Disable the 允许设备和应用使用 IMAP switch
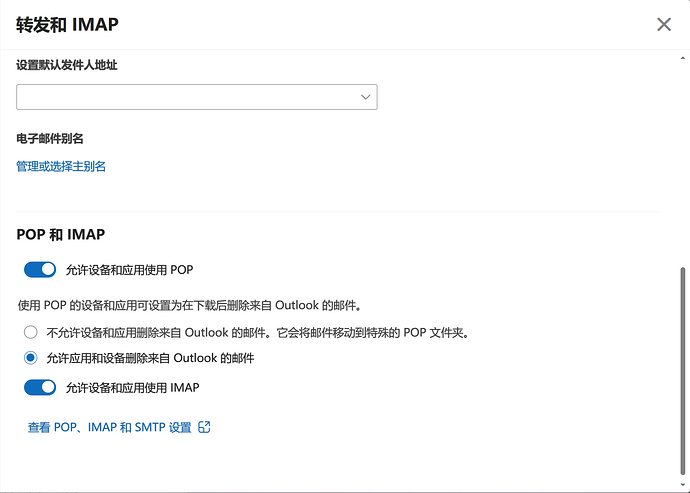This screenshot has width=690, height=493. (40, 387)
